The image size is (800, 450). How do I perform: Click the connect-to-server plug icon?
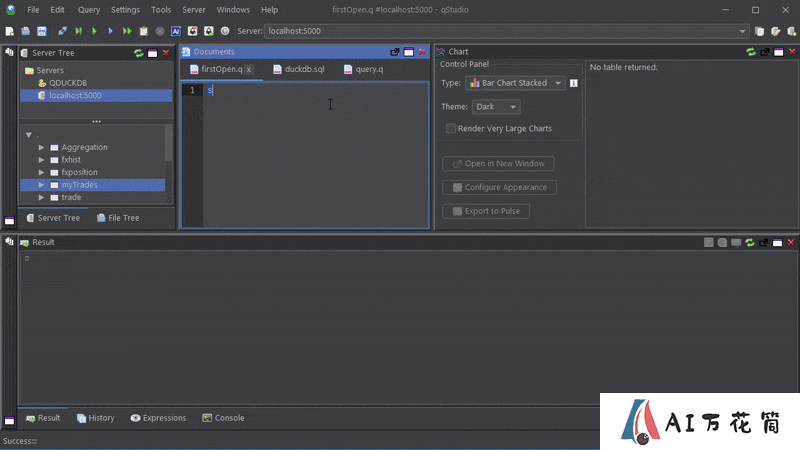click(x=62, y=31)
